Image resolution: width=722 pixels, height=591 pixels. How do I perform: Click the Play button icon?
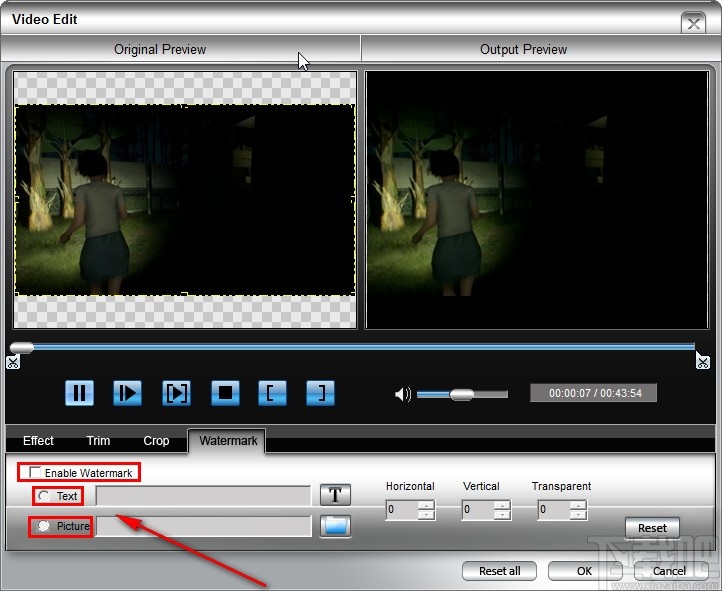click(x=127, y=393)
